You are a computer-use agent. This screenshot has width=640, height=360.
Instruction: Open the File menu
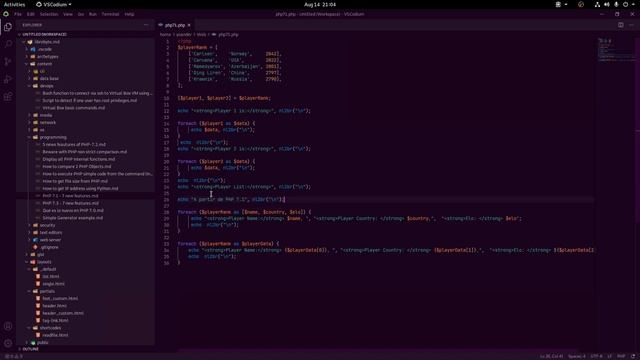point(18,14)
